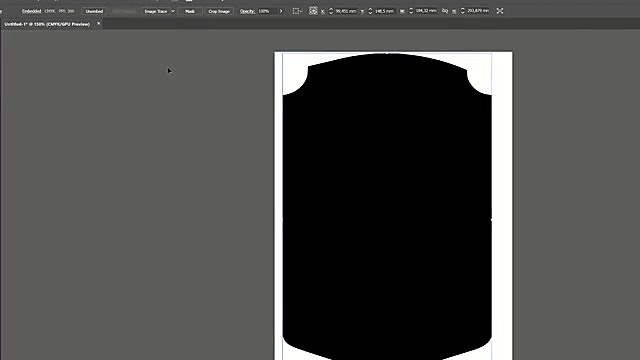Click the Height value field
Viewport: 640px width, 360px height.
(478, 11)
